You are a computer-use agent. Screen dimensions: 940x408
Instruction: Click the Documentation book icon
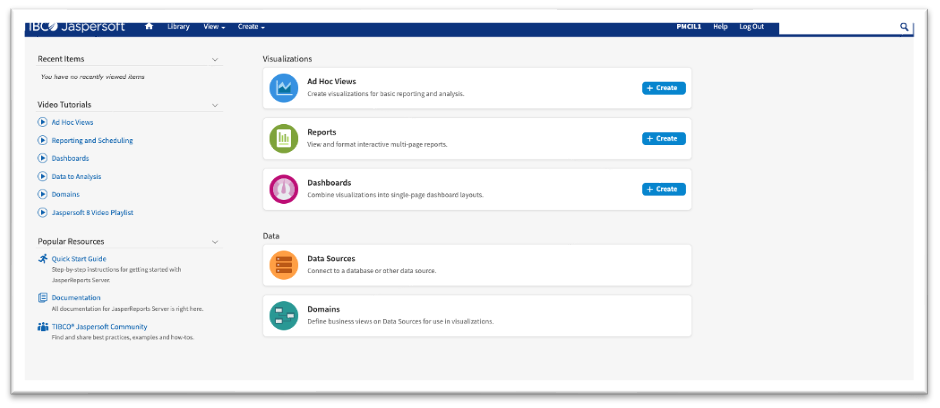(x=43, y=297)
